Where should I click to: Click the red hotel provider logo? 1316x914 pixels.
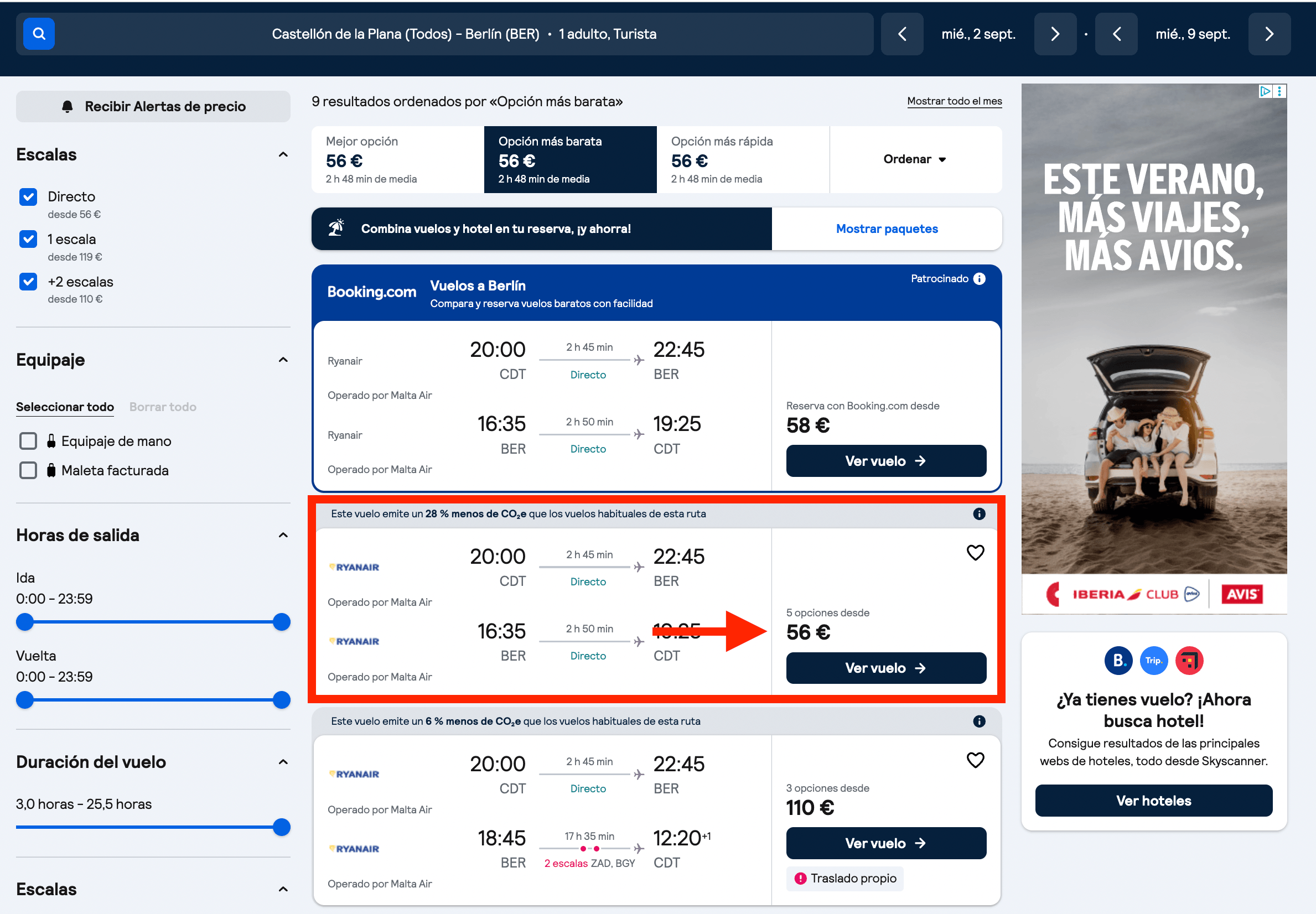point(1189,661)
